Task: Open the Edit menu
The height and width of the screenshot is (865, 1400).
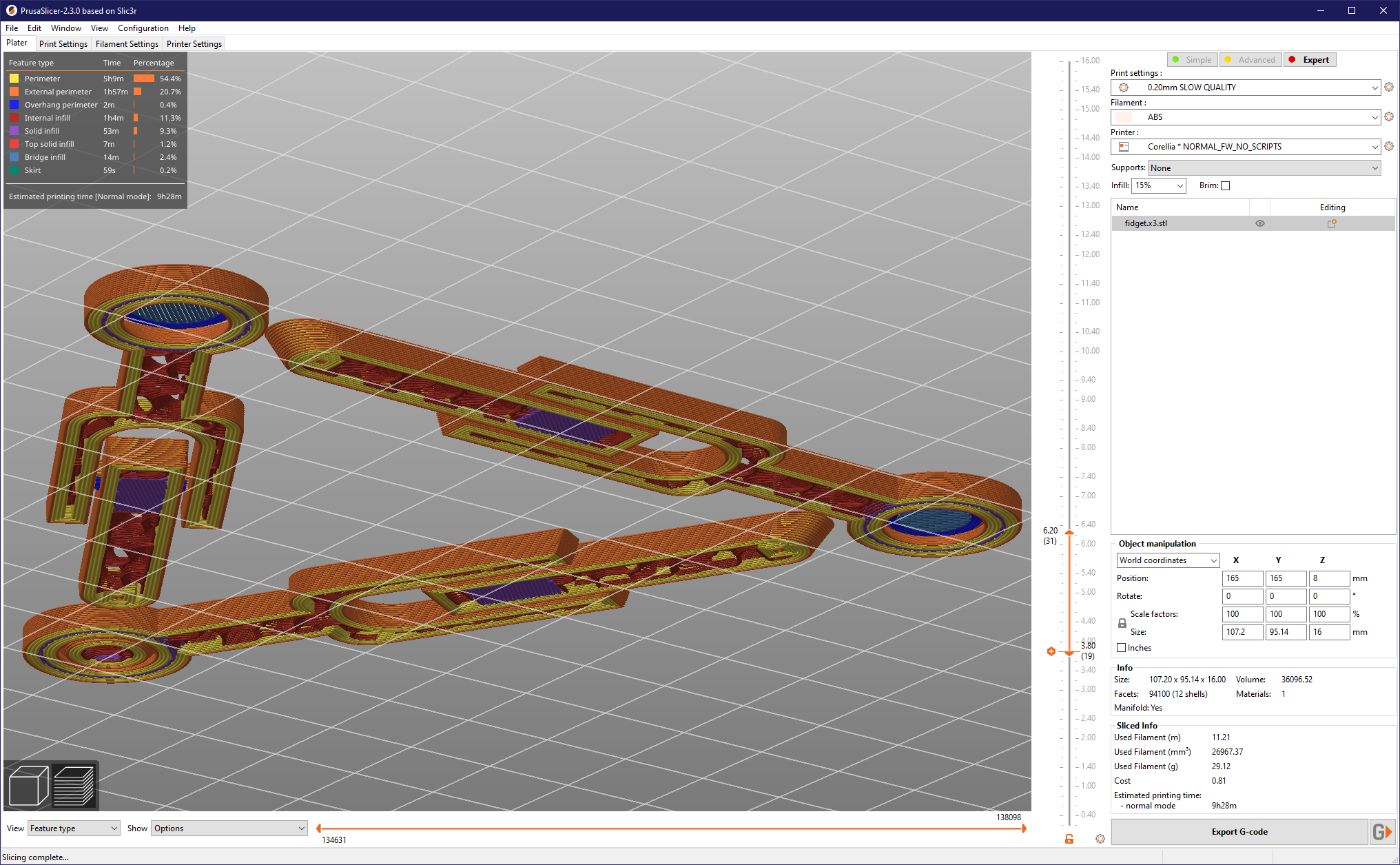Action: click(34, 28)
